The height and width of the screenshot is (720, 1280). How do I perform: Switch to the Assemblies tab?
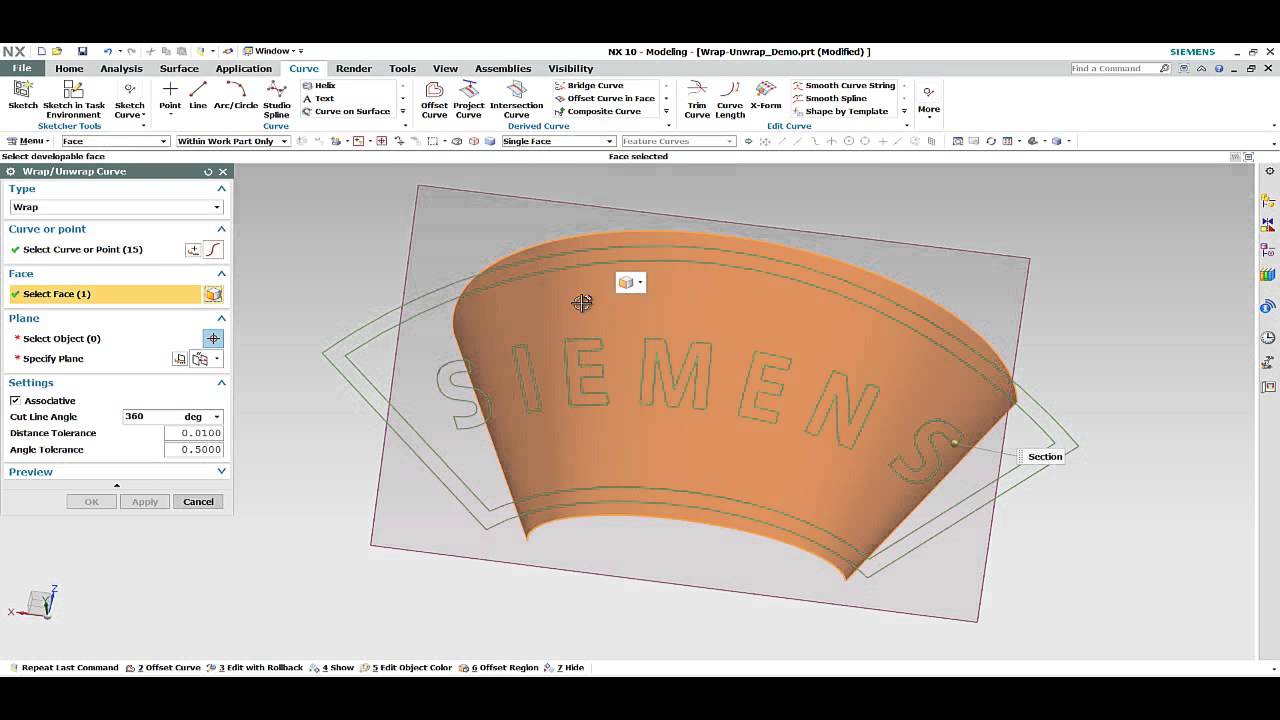pyautogui.click(x=503, y=68)
